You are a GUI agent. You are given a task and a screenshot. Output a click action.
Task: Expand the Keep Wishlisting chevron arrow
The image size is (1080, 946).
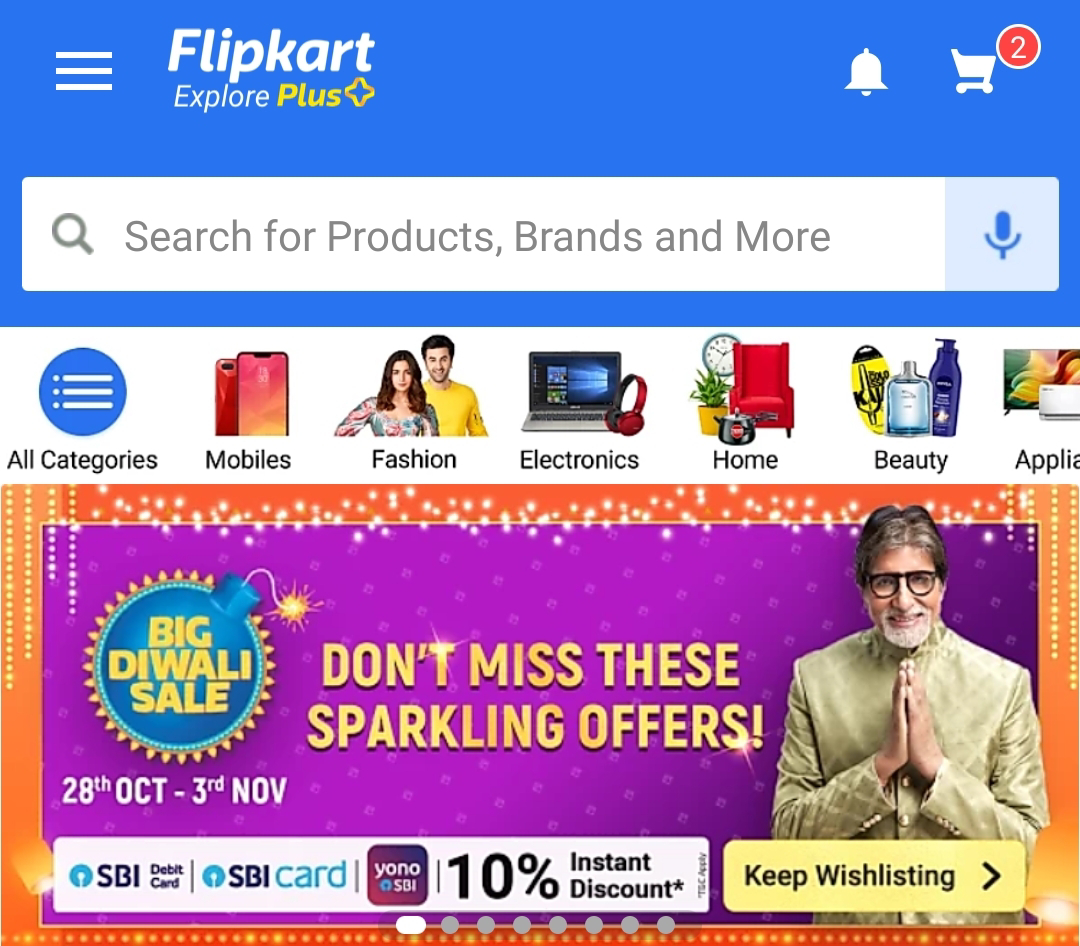click(991, 876)
